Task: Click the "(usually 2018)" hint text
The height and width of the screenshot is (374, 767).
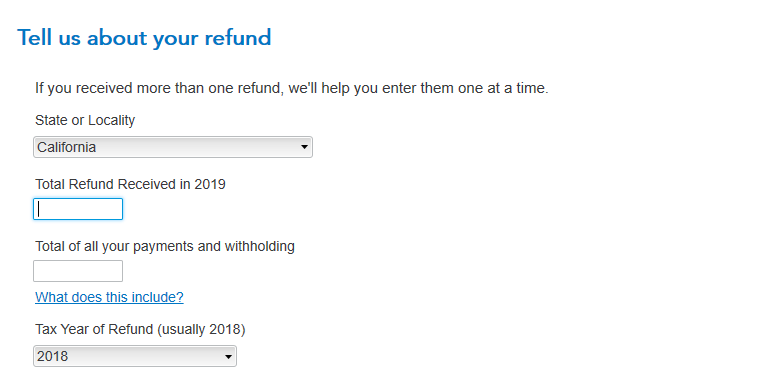Action: click(x=202, y=330)
